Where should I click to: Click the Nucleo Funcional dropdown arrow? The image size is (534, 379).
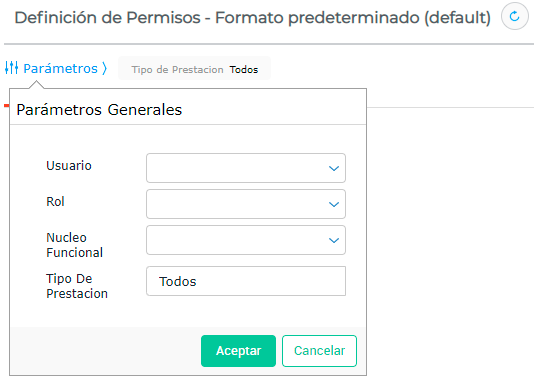pos(334,240)
